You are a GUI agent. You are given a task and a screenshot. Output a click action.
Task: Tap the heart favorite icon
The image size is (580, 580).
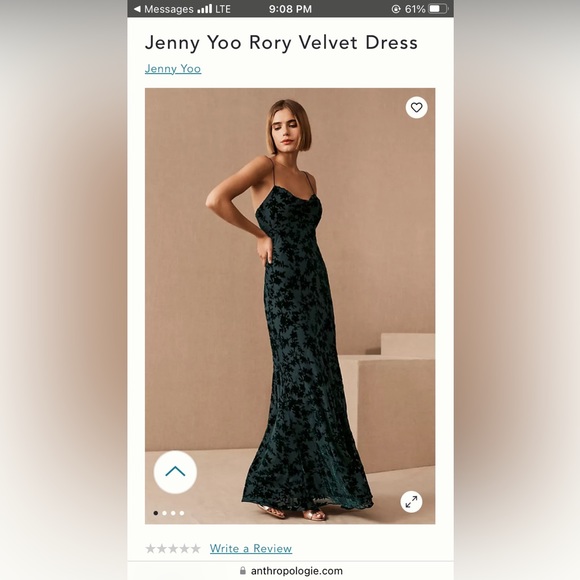417,108
